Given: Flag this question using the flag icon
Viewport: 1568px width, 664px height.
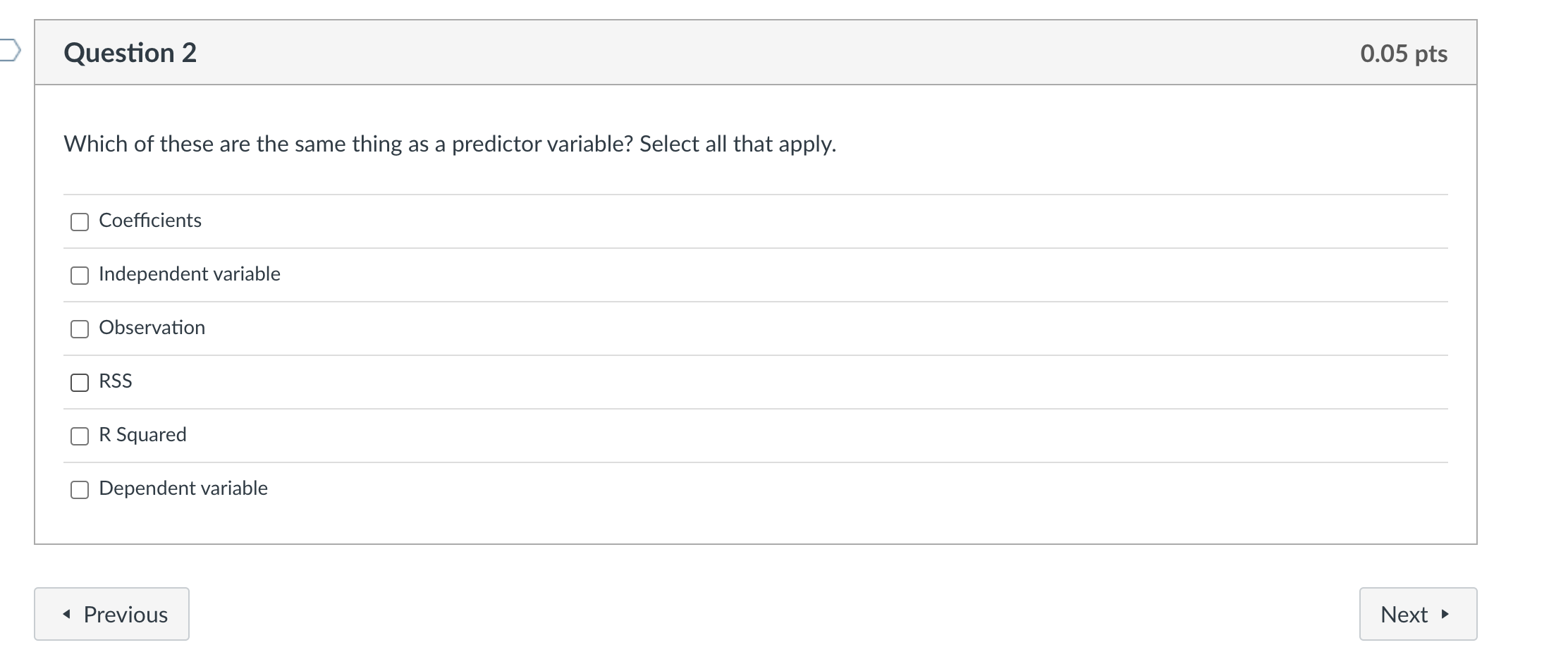Looking at the screenshot, I should [9, 51].
